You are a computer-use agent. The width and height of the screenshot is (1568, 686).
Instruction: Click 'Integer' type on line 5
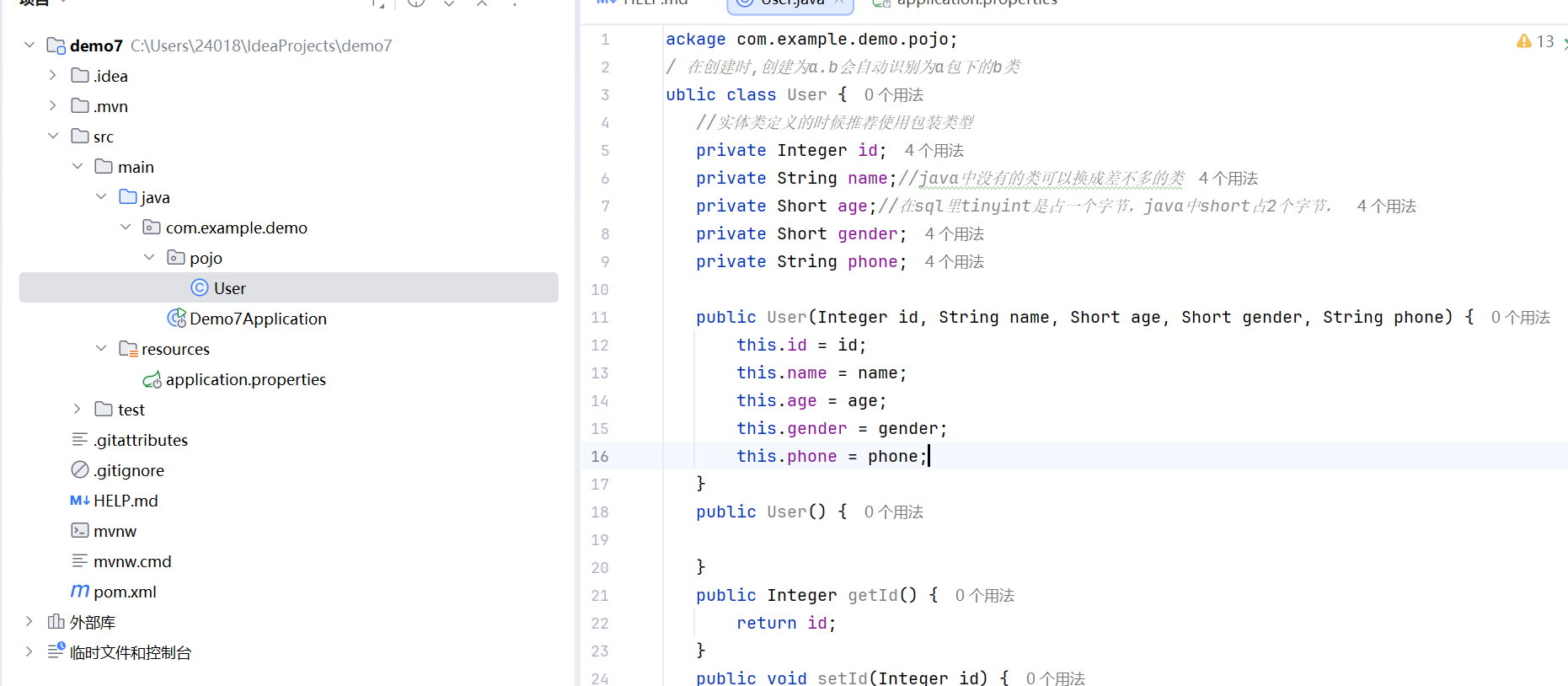point(811,150)
